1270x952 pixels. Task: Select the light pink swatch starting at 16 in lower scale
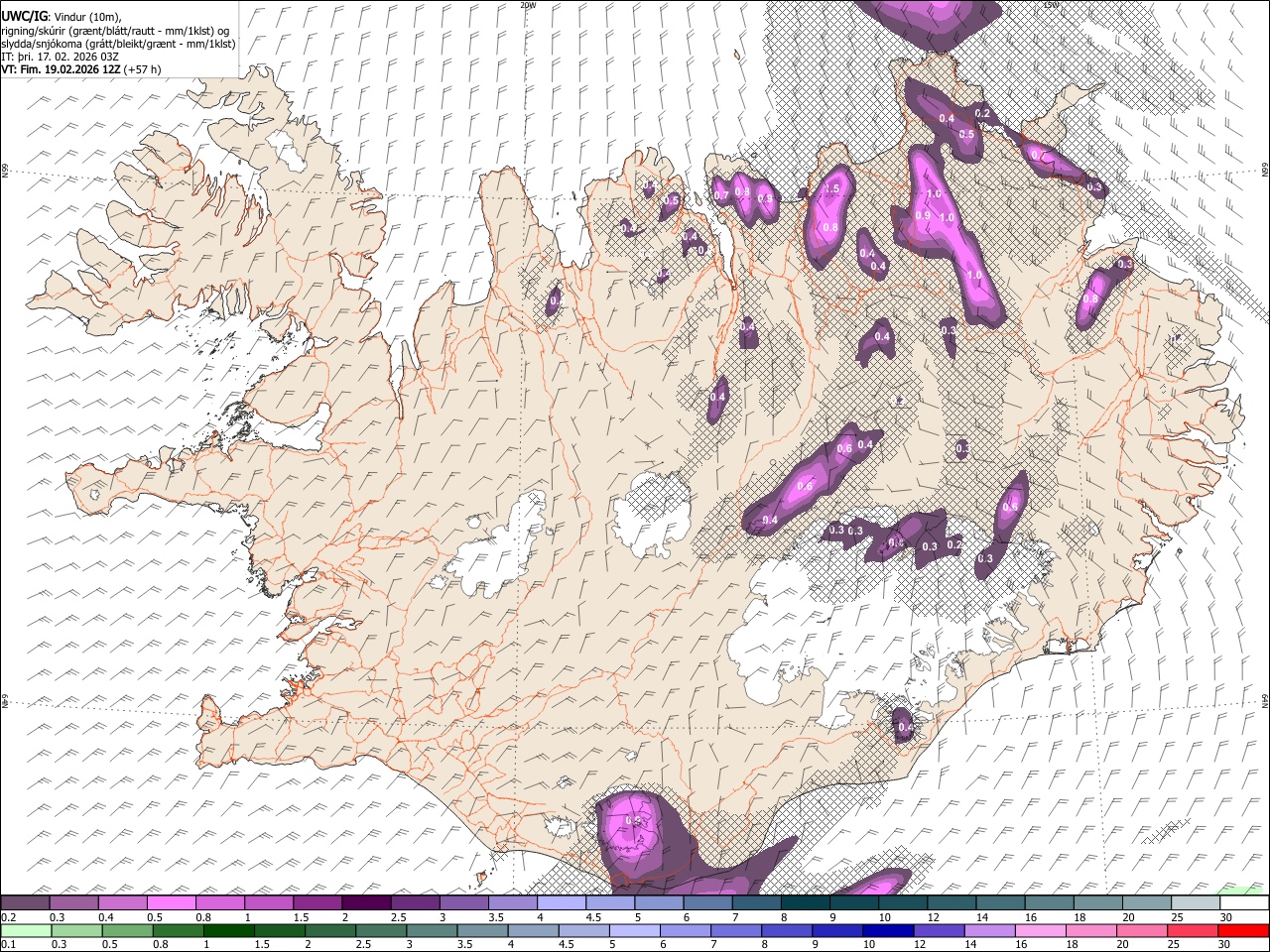1041,930
